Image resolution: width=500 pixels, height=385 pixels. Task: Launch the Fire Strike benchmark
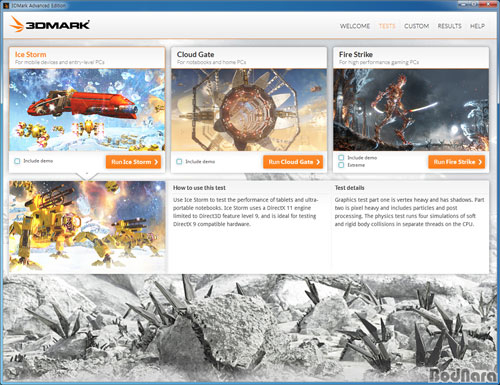(x=456, y=162)
